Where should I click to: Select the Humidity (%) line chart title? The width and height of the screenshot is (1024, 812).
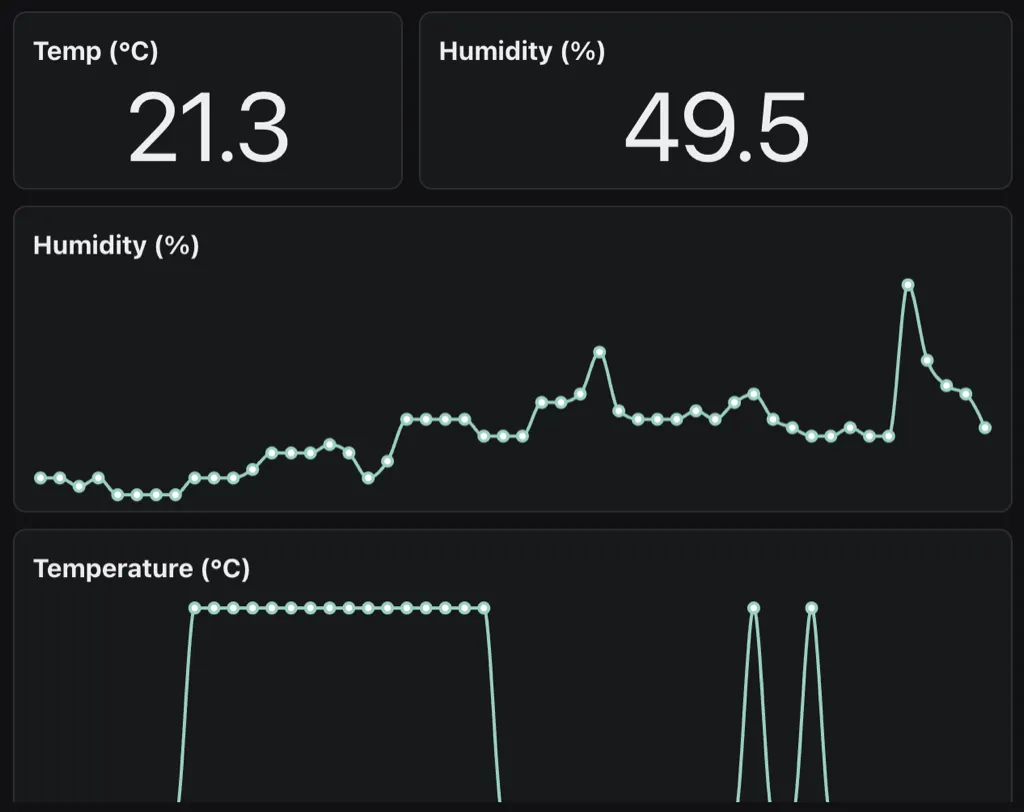(x=116, y=245)
